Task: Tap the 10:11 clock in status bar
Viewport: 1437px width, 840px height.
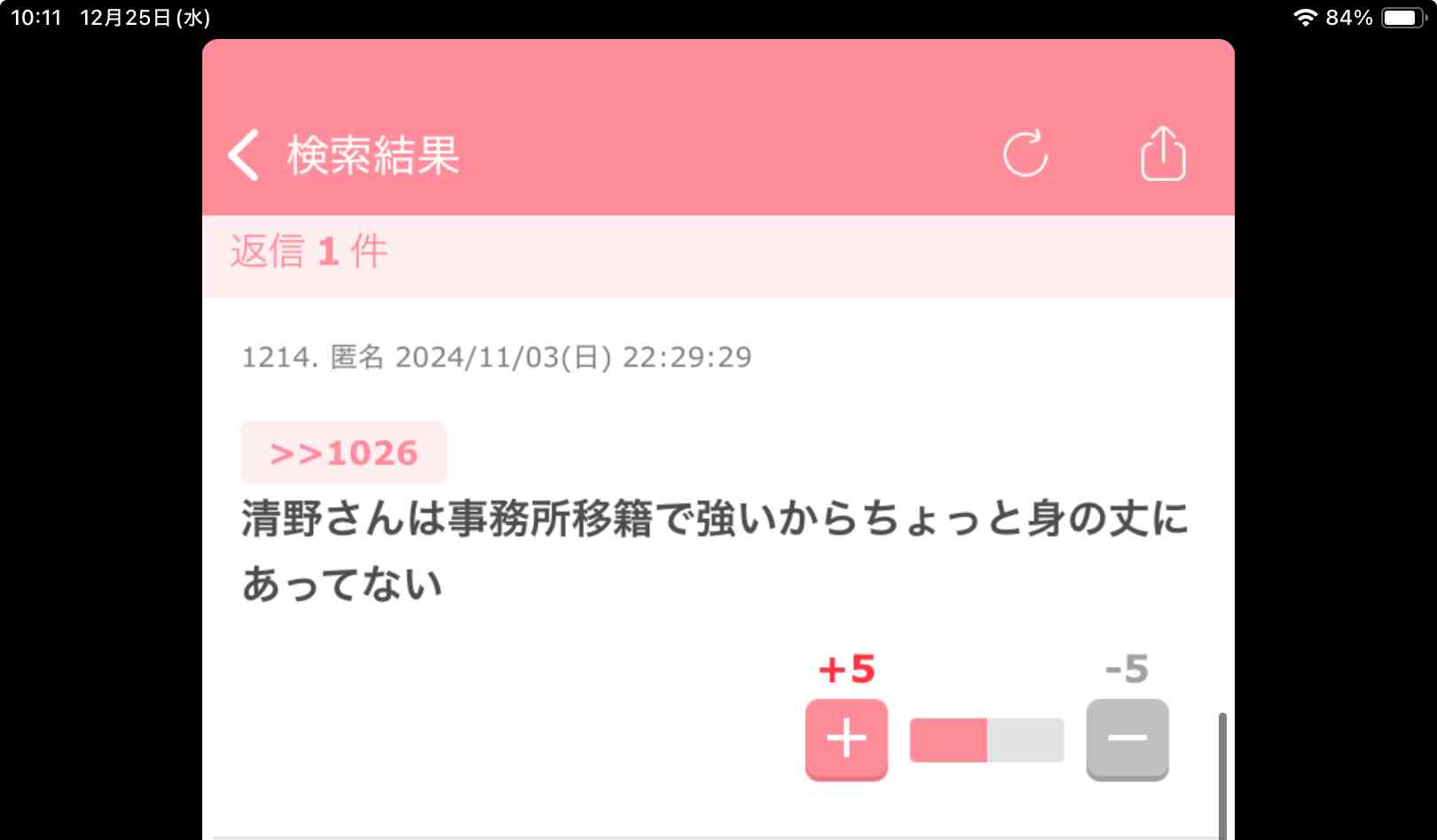Action: 36,18
